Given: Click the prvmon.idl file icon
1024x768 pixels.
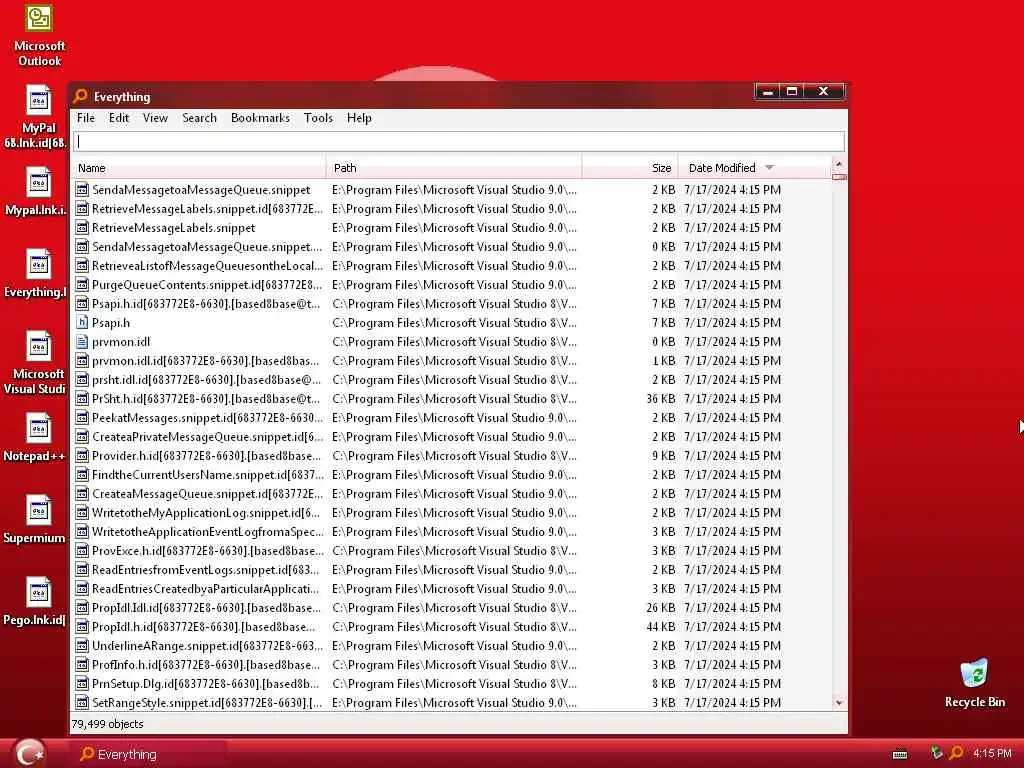Looking at the screenshot, I should pyautogui.click(x=82, y=342).
